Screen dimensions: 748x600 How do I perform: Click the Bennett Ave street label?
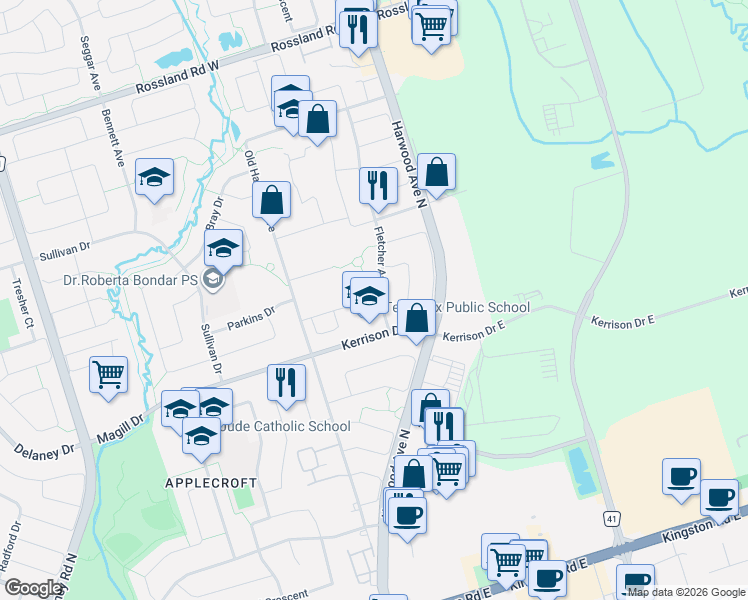[x=113, y=138]
